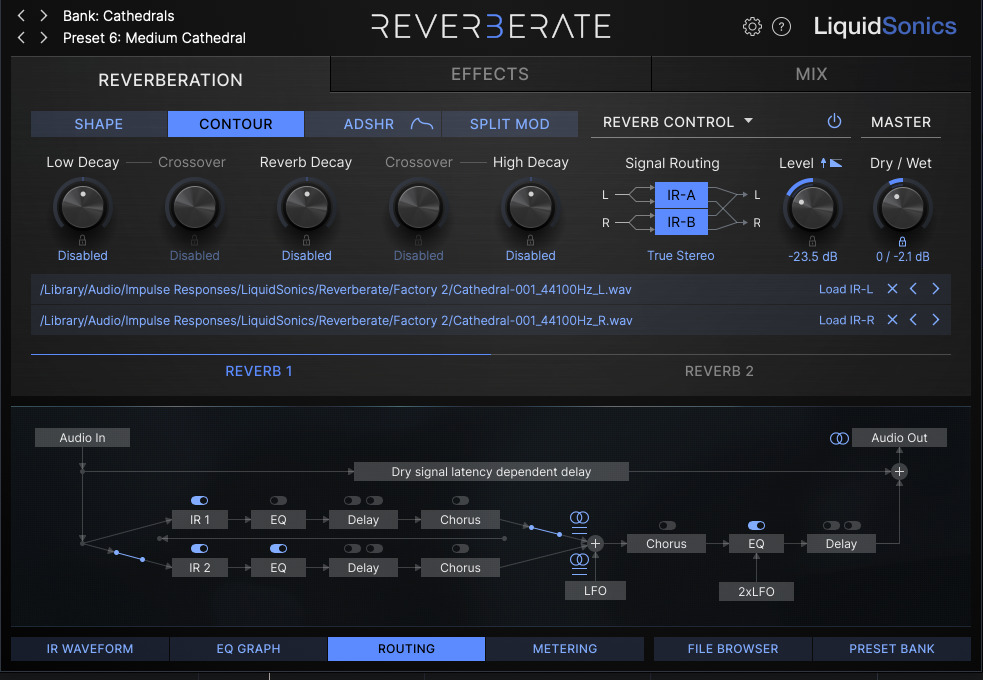Clear the IR-R file with the X

pos(892,320)
